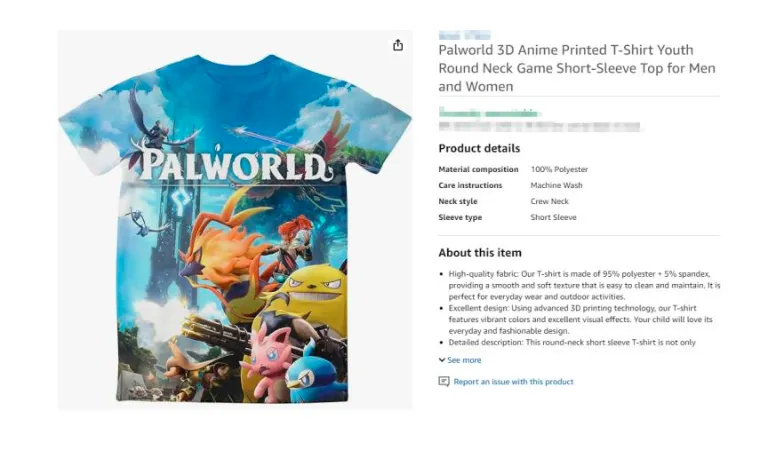Click the Material composition label
The height and width of the screenshot is (473, 782).
tap(478, 170)
